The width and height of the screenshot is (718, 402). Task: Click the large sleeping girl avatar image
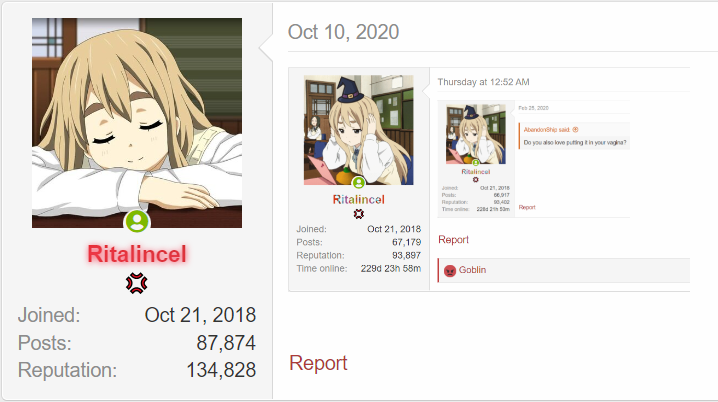pyautogui.click(x=137, y=123)
